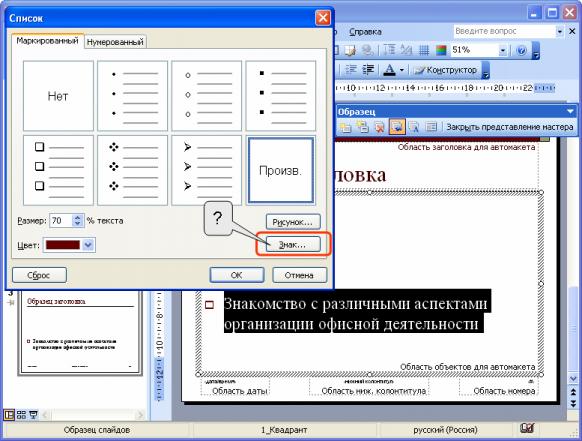The height and width of the screenshot is (441, 582).
Task: Decrease bullet size with down arrow
Action: [x=77, y=223]
